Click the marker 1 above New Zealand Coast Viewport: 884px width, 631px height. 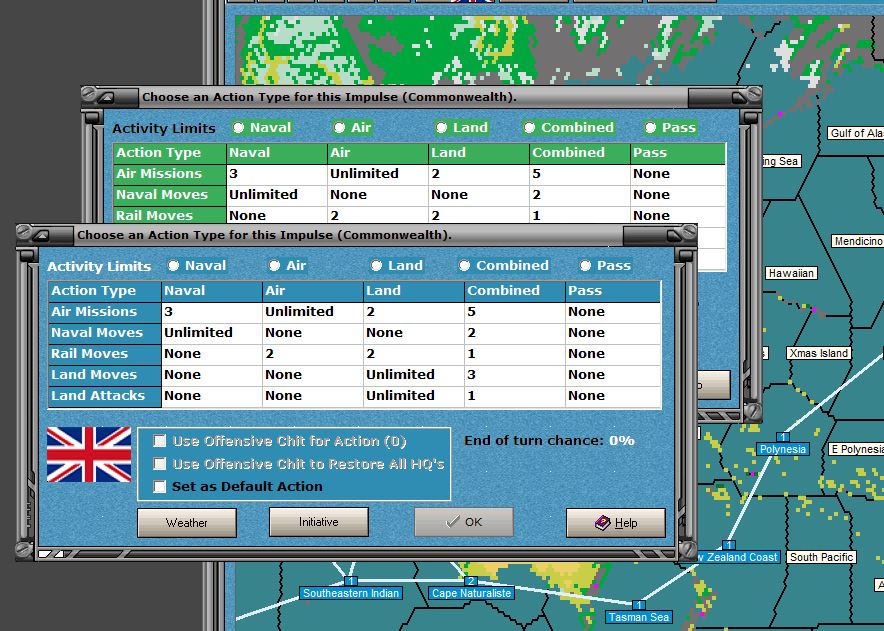[x=729, y=545]
